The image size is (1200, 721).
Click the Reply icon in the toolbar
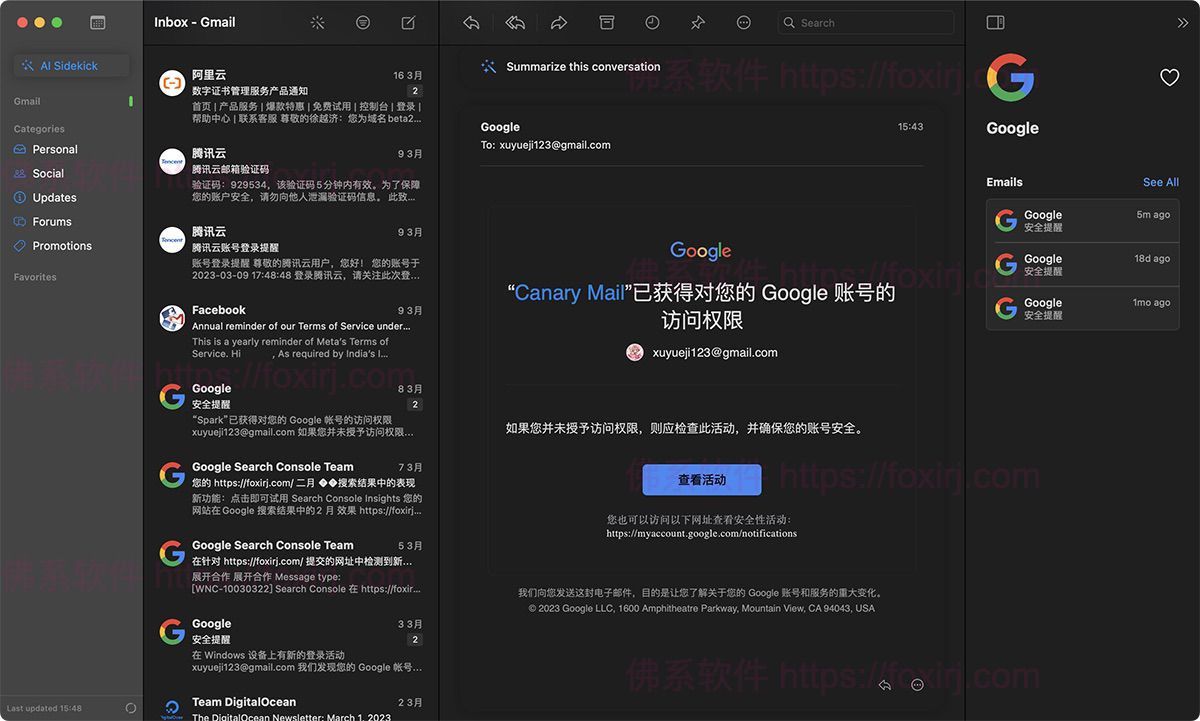pos(470,22)
